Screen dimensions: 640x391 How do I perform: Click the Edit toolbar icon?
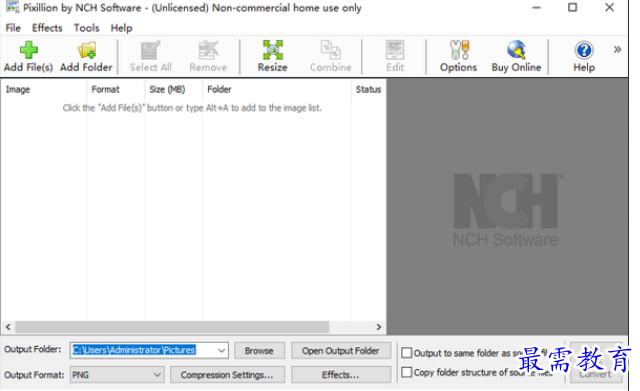395,50
